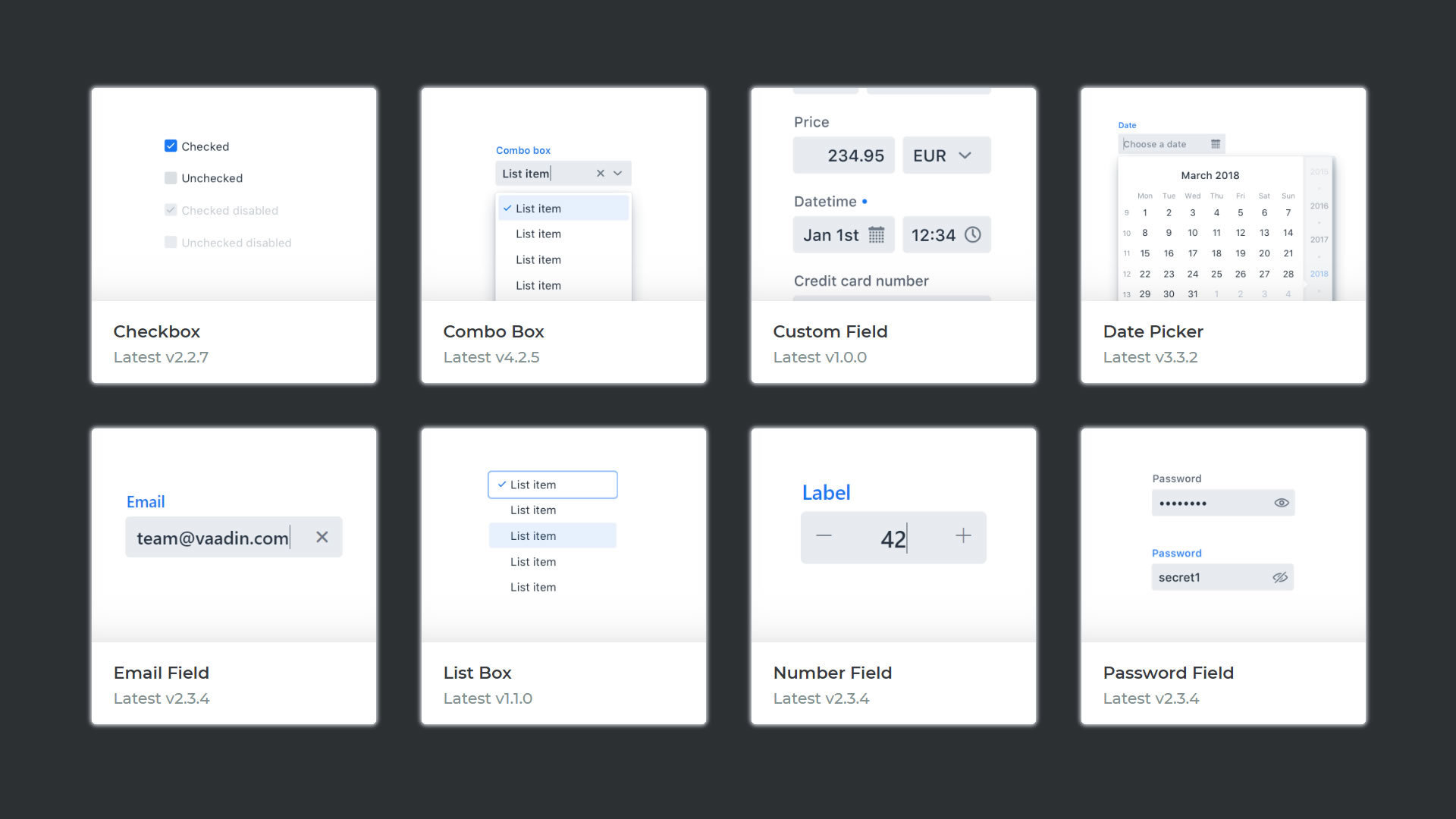Screen dimensions: 1456x819
Task: Tick the Unchecked checkbox
Action: coord(171,178)
